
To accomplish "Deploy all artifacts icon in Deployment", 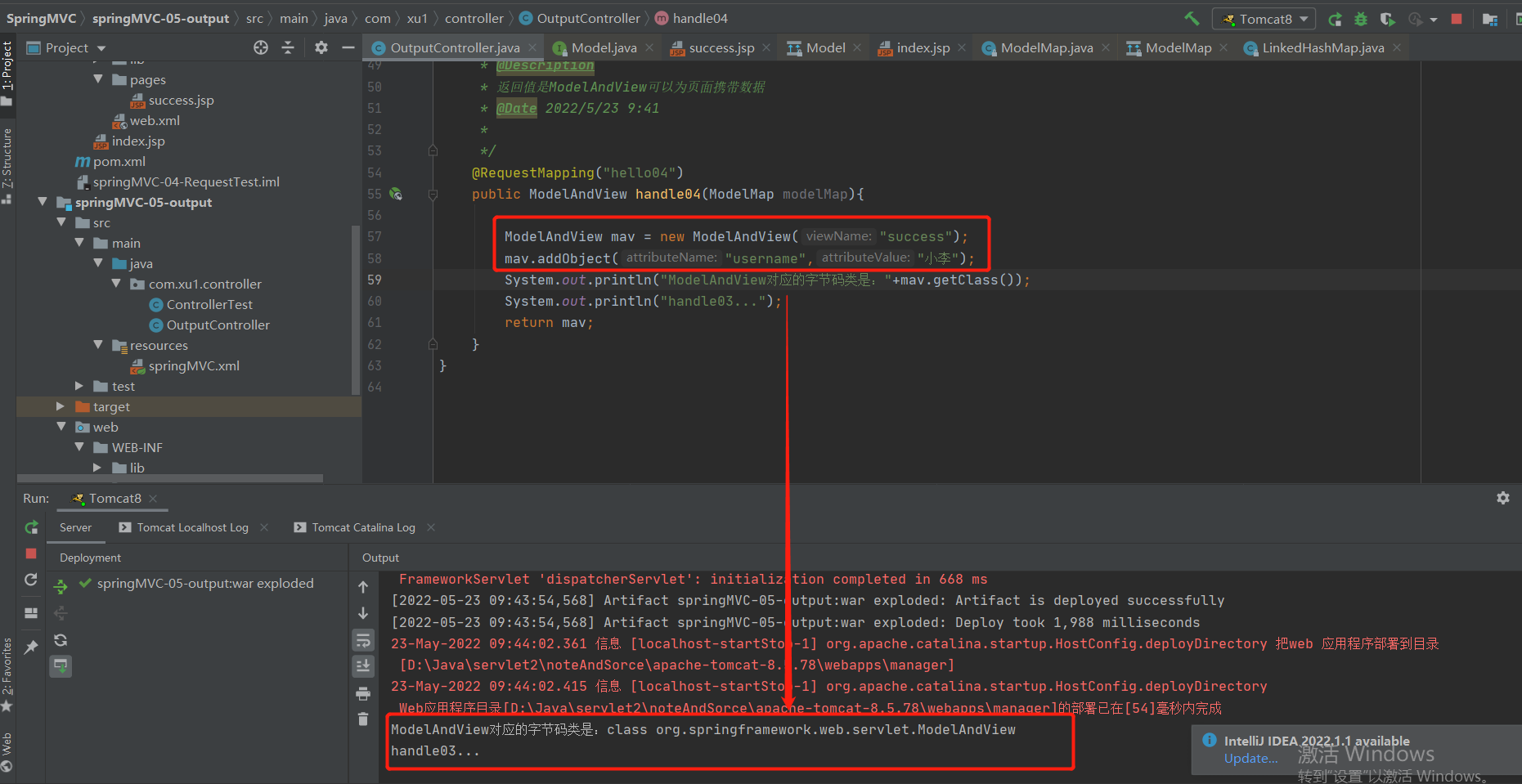I will point(61,586).
